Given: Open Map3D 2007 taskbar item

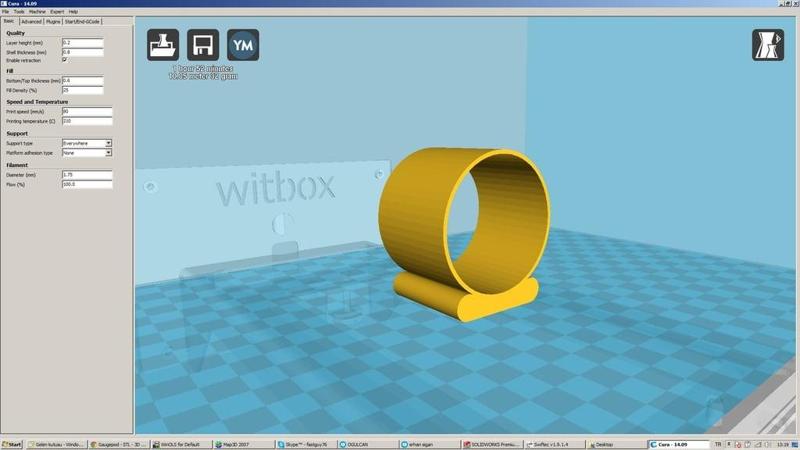Looking at the screenshot, I should click(x=244, y=444).
